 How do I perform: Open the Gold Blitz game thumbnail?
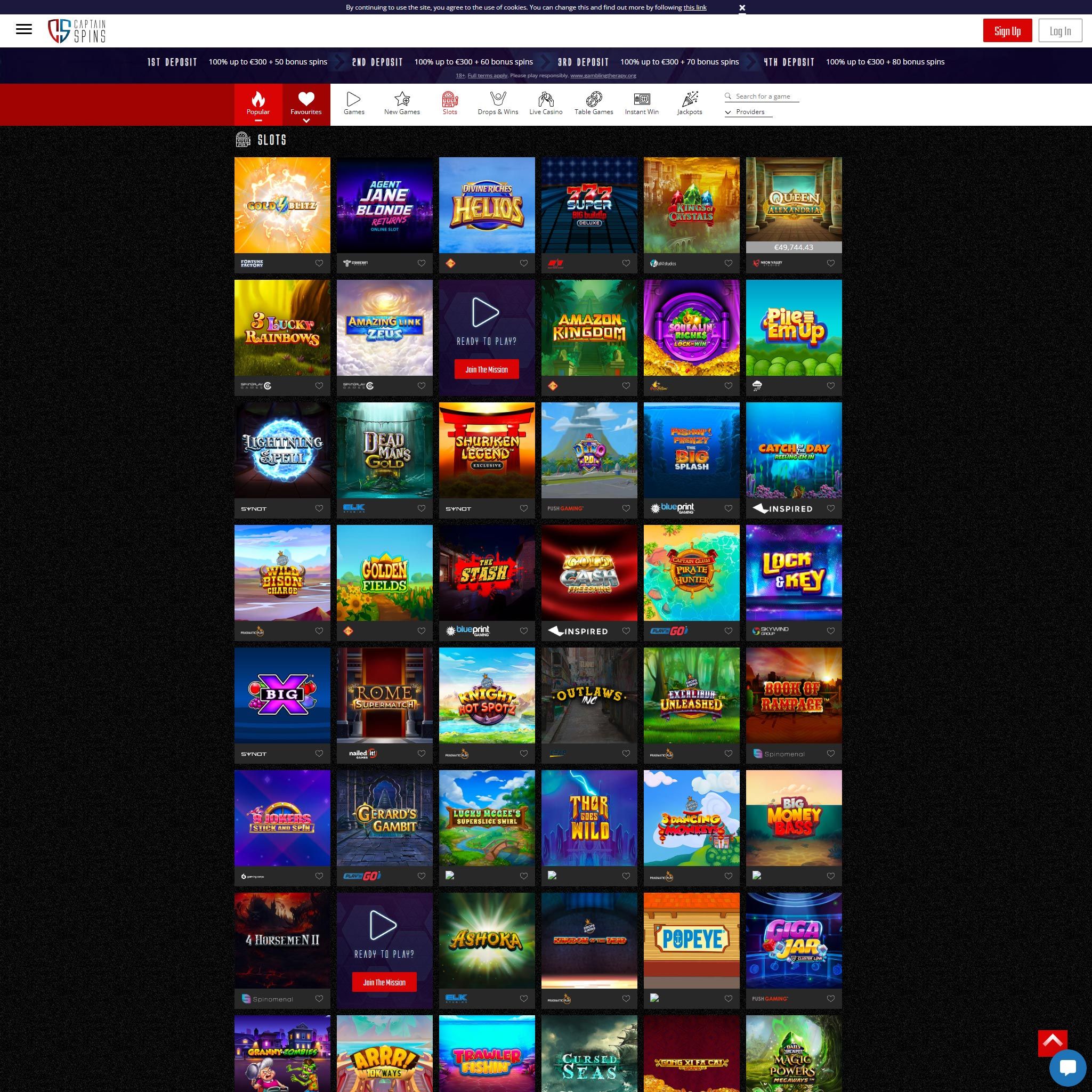(282, 205)
